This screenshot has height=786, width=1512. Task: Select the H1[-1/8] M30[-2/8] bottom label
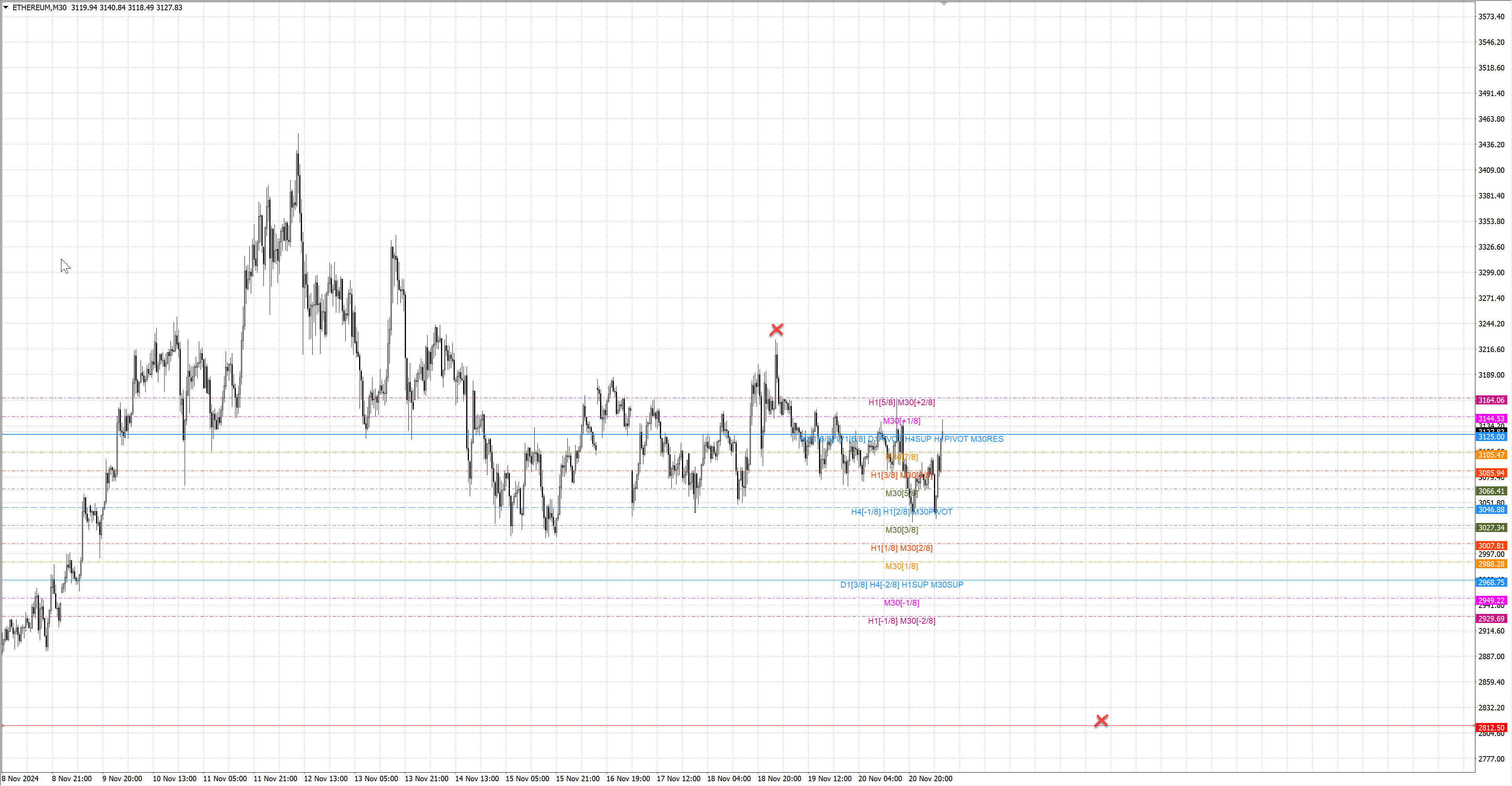902,621
